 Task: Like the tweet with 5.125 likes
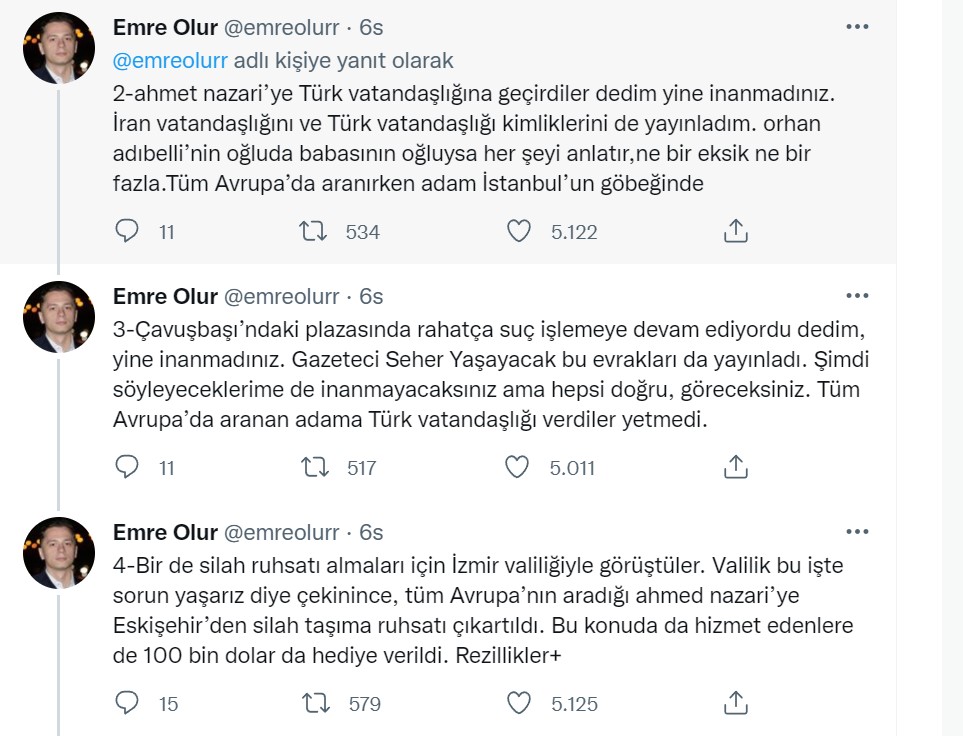[518, 703]
